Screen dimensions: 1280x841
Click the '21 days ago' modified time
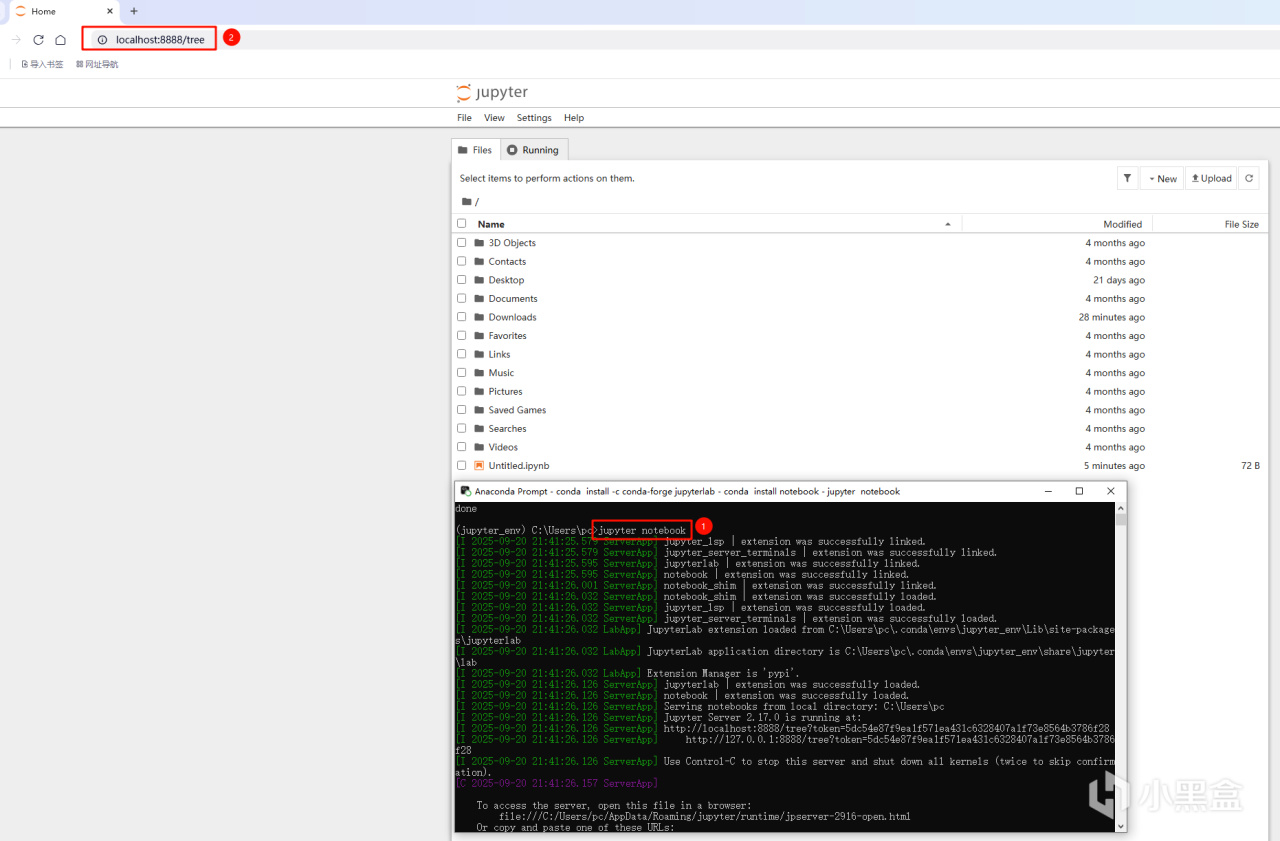(x=1119, y=280)
